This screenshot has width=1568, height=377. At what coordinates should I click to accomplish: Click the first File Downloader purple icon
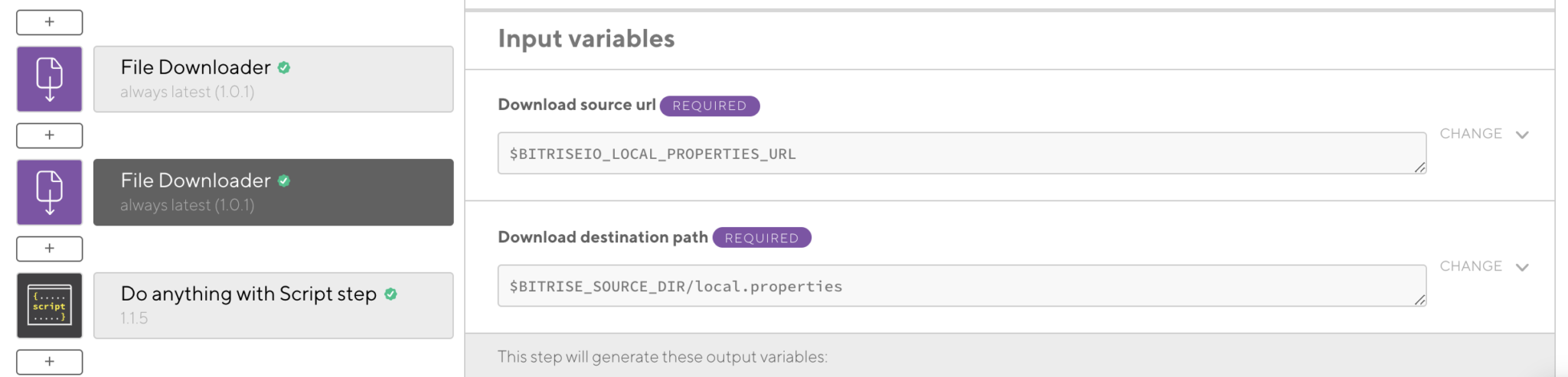[x=50, y=79]
